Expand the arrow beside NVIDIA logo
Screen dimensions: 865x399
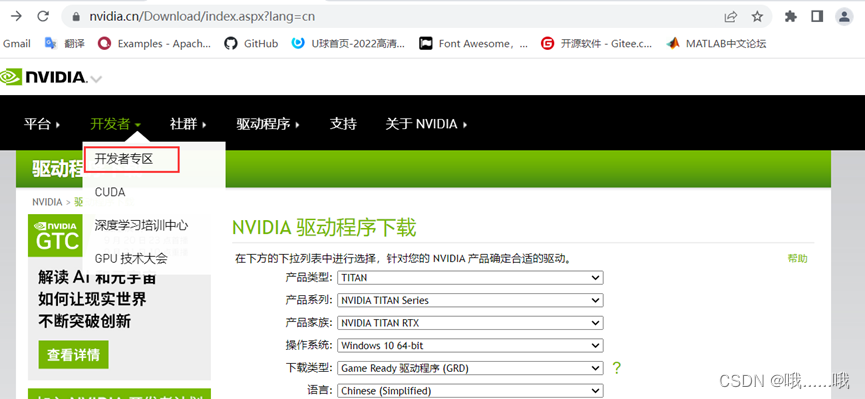pyautogui.click(x=96, y=79)
